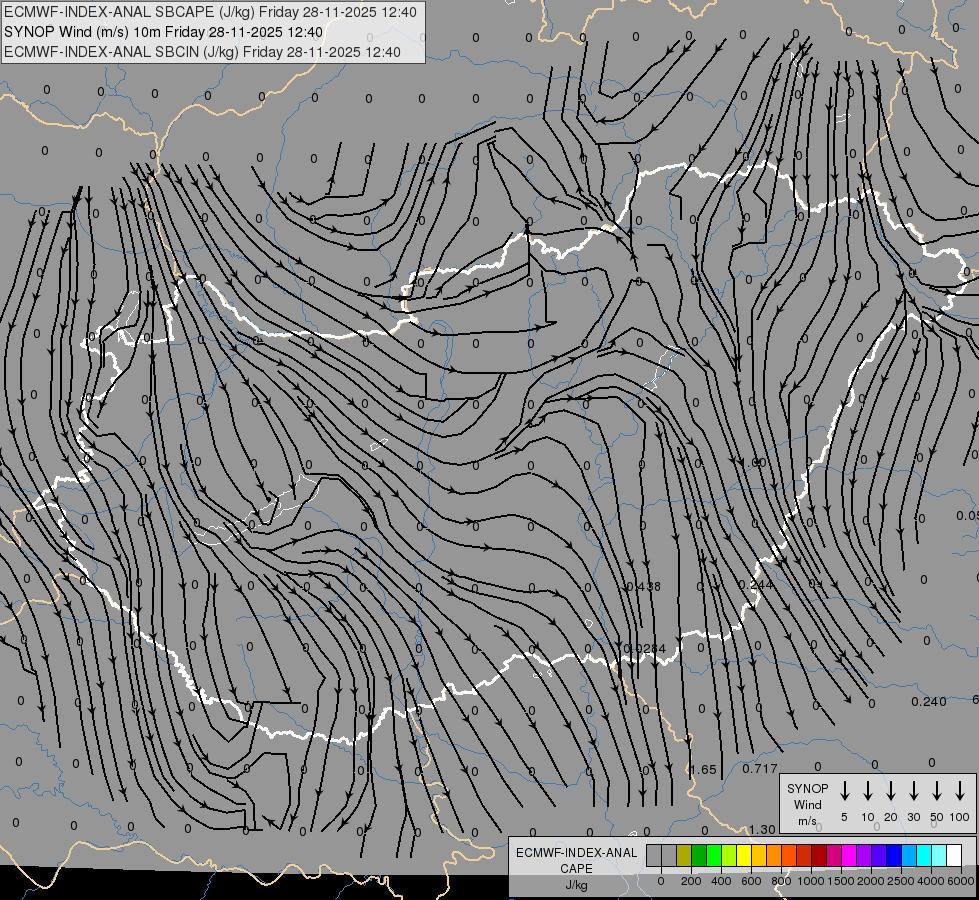979x900 pixels.
Task: Click the J/kg unit label in CAPE legend
Action: coord(576,886)
